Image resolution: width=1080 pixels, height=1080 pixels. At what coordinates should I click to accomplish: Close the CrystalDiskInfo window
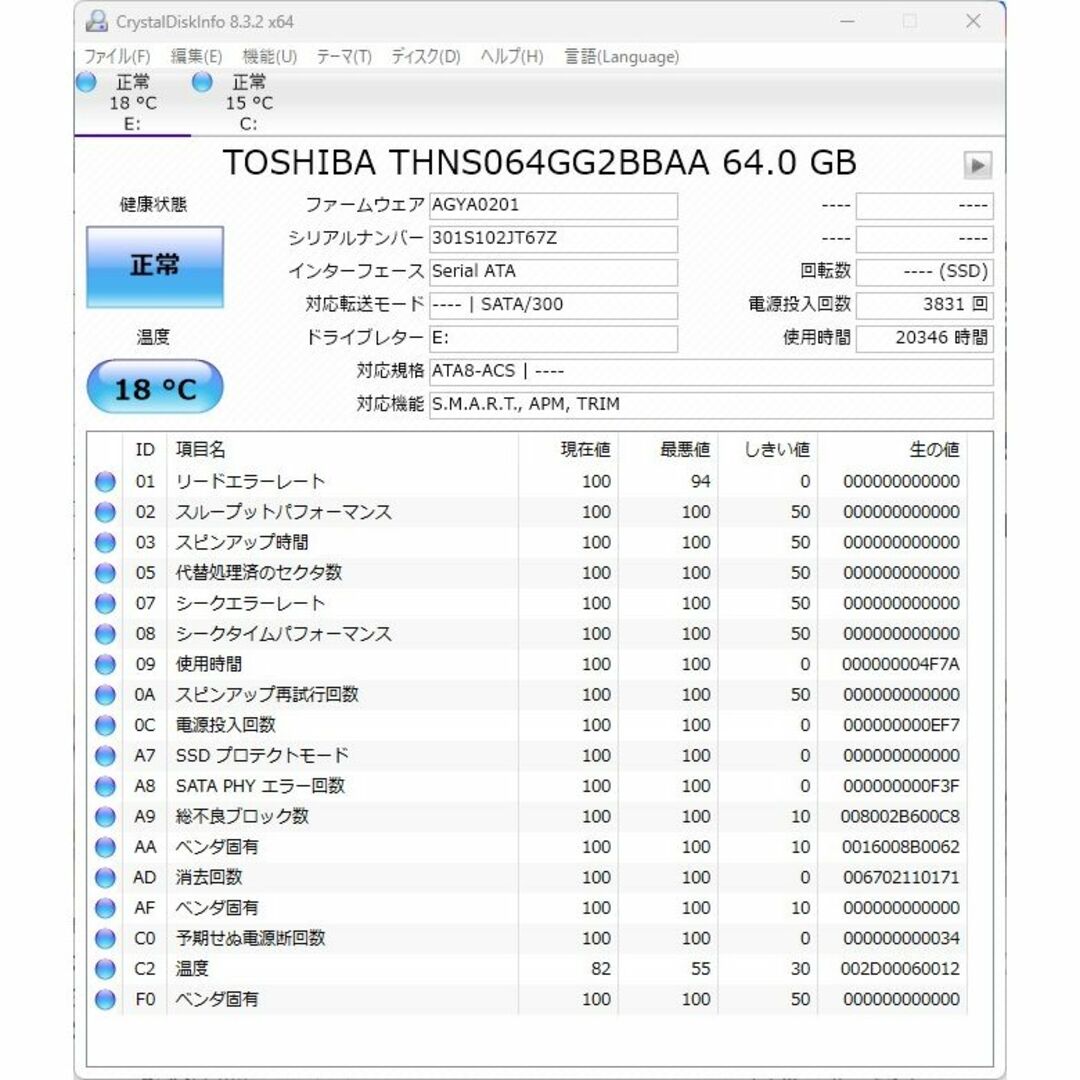click(x=973, y=21)
